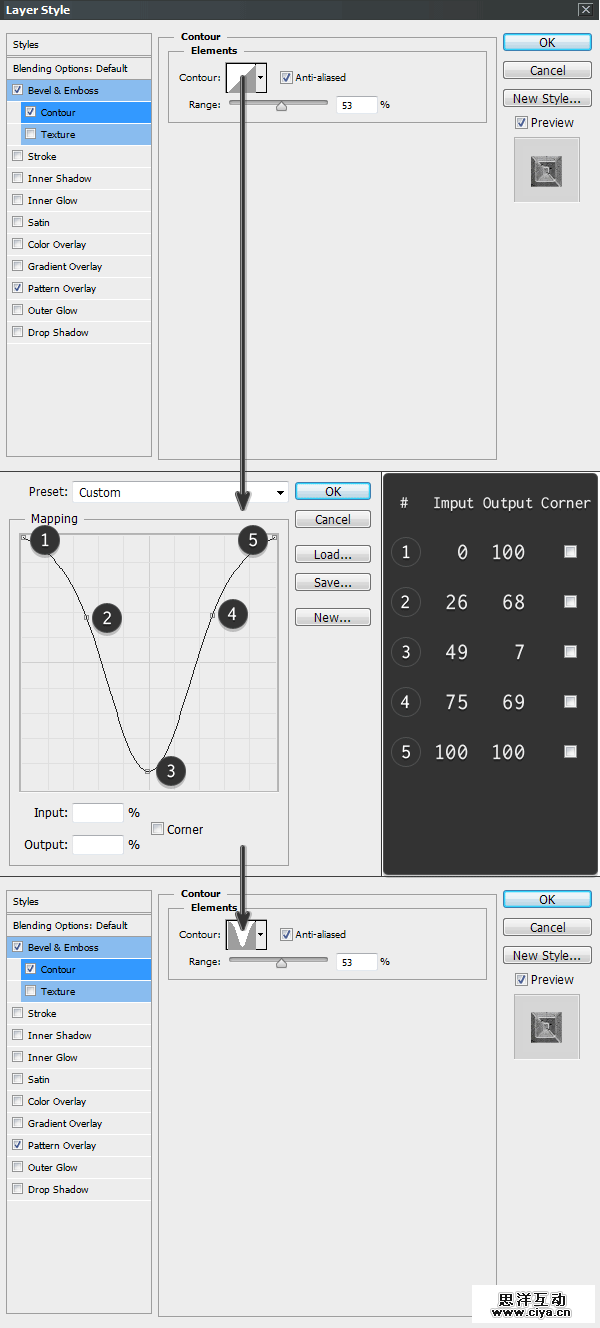Tick the Corner box for row 3 in the table

click(x=570, y=651)
